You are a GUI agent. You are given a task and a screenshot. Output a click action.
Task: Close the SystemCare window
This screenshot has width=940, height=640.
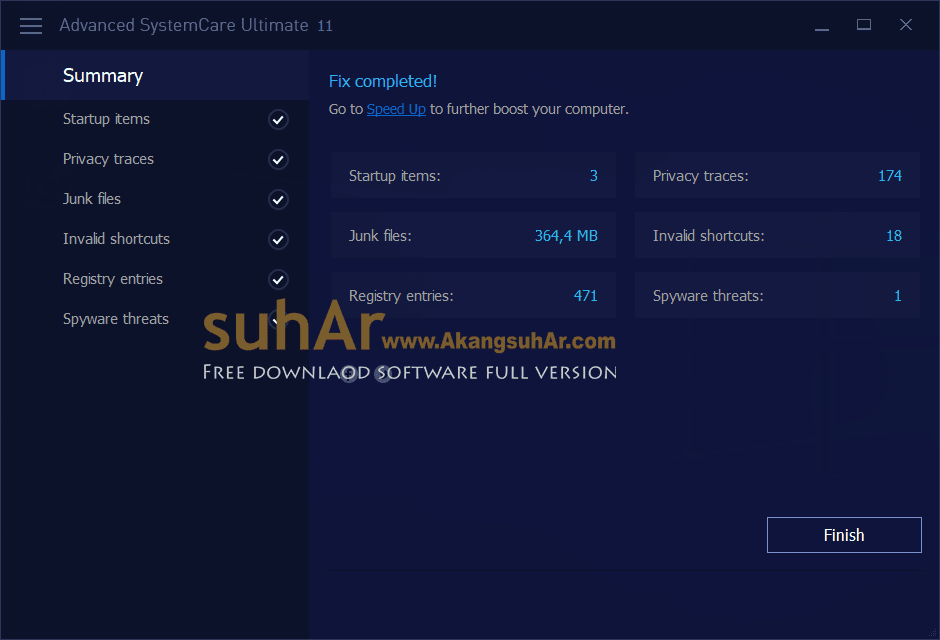[906, 25]
